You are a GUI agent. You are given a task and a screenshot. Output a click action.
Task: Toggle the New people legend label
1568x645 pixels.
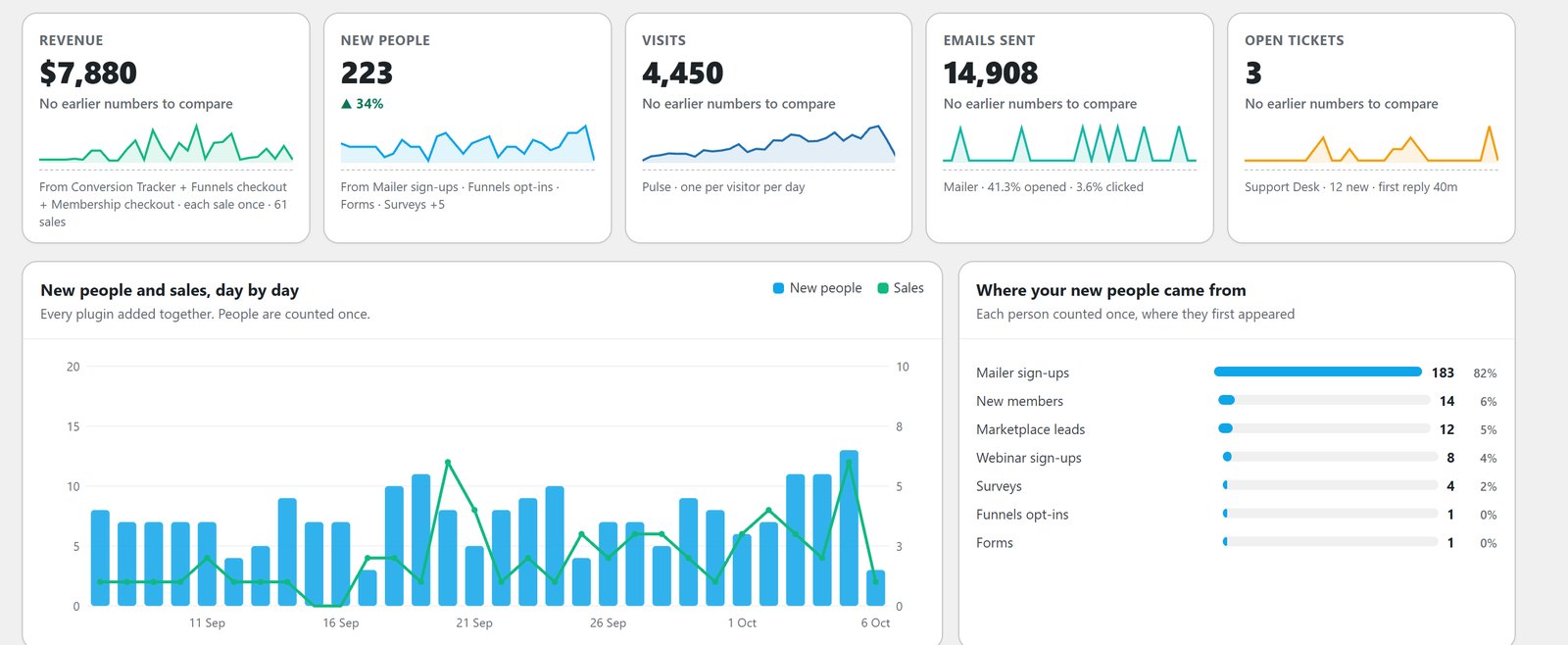coord(826,288)
